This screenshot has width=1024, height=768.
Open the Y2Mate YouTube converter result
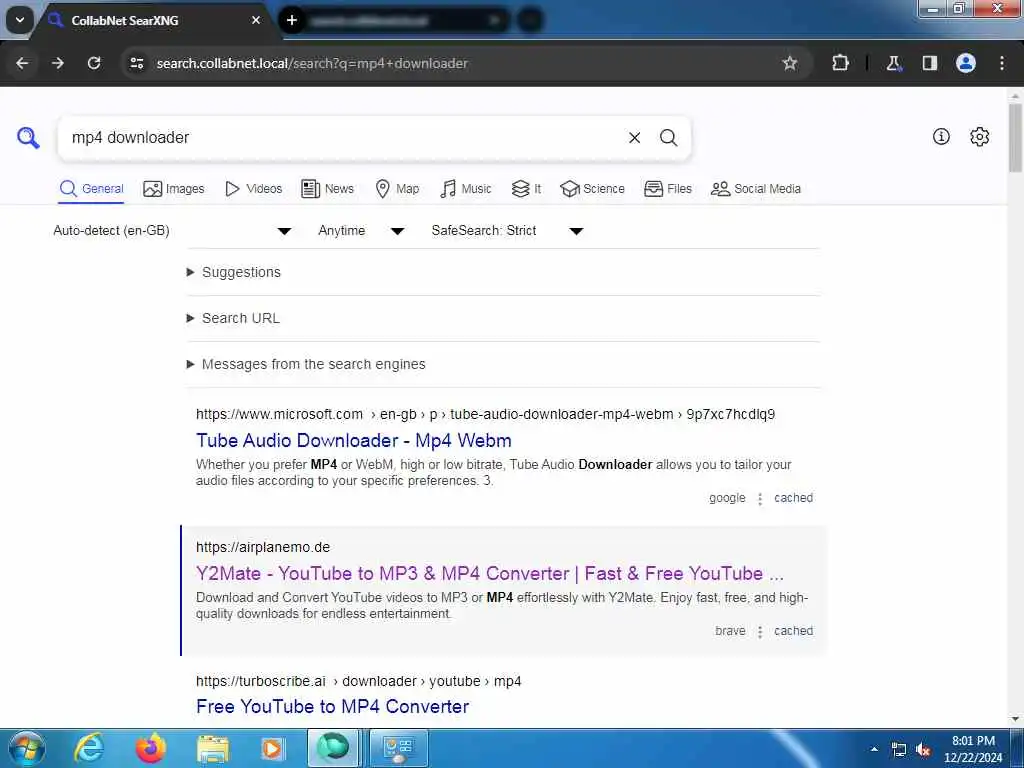(x=489, y=574)
